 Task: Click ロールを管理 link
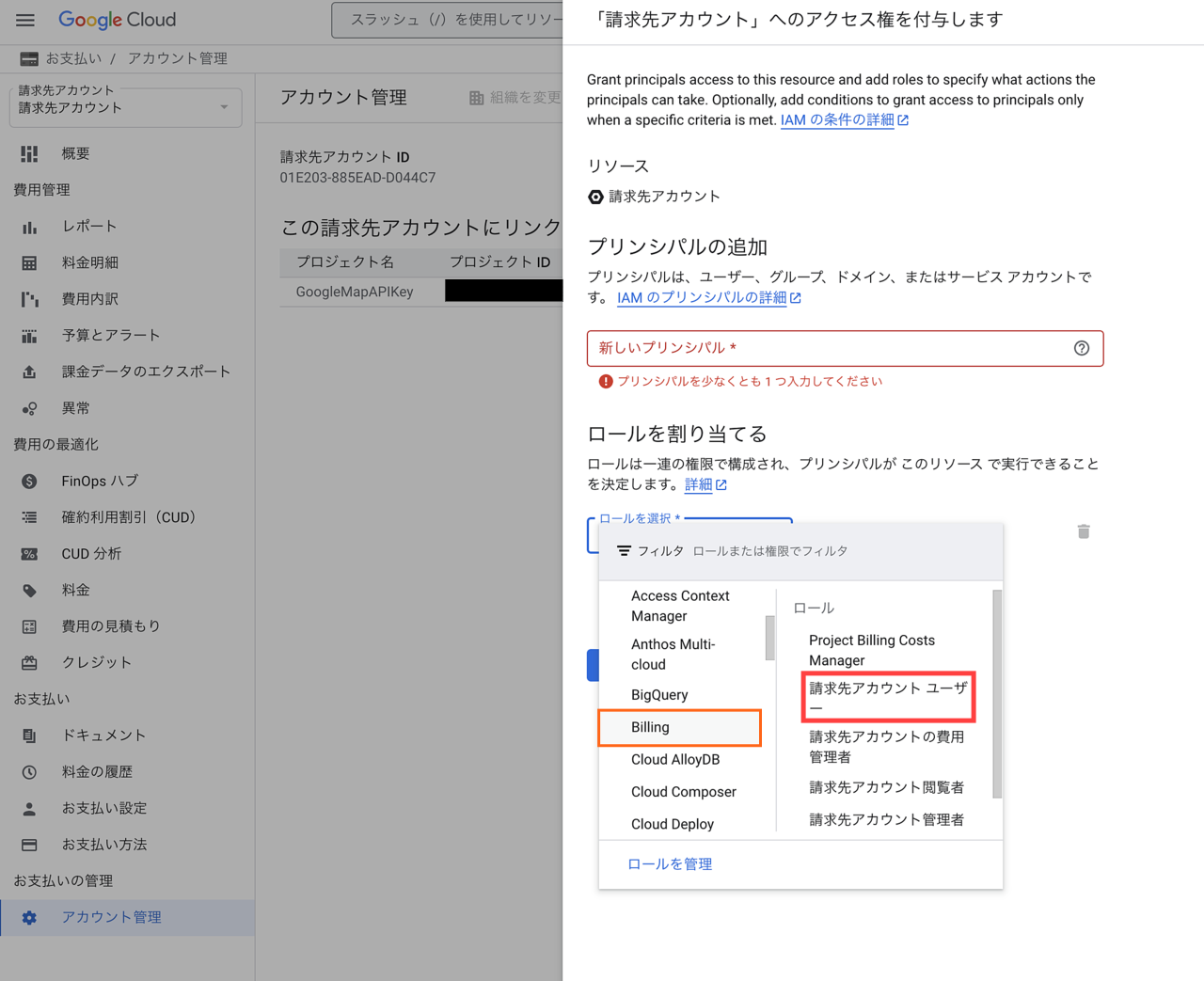click(x=670, y=864)
